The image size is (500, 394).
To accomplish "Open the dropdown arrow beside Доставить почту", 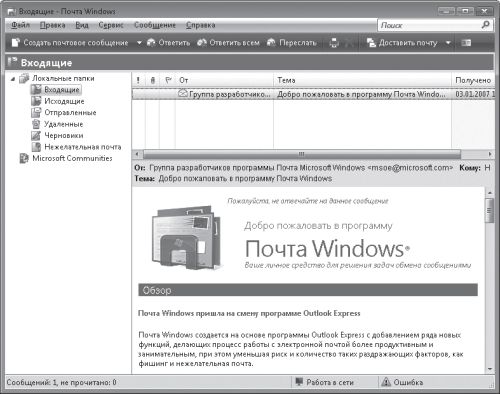I will point(448,43).
